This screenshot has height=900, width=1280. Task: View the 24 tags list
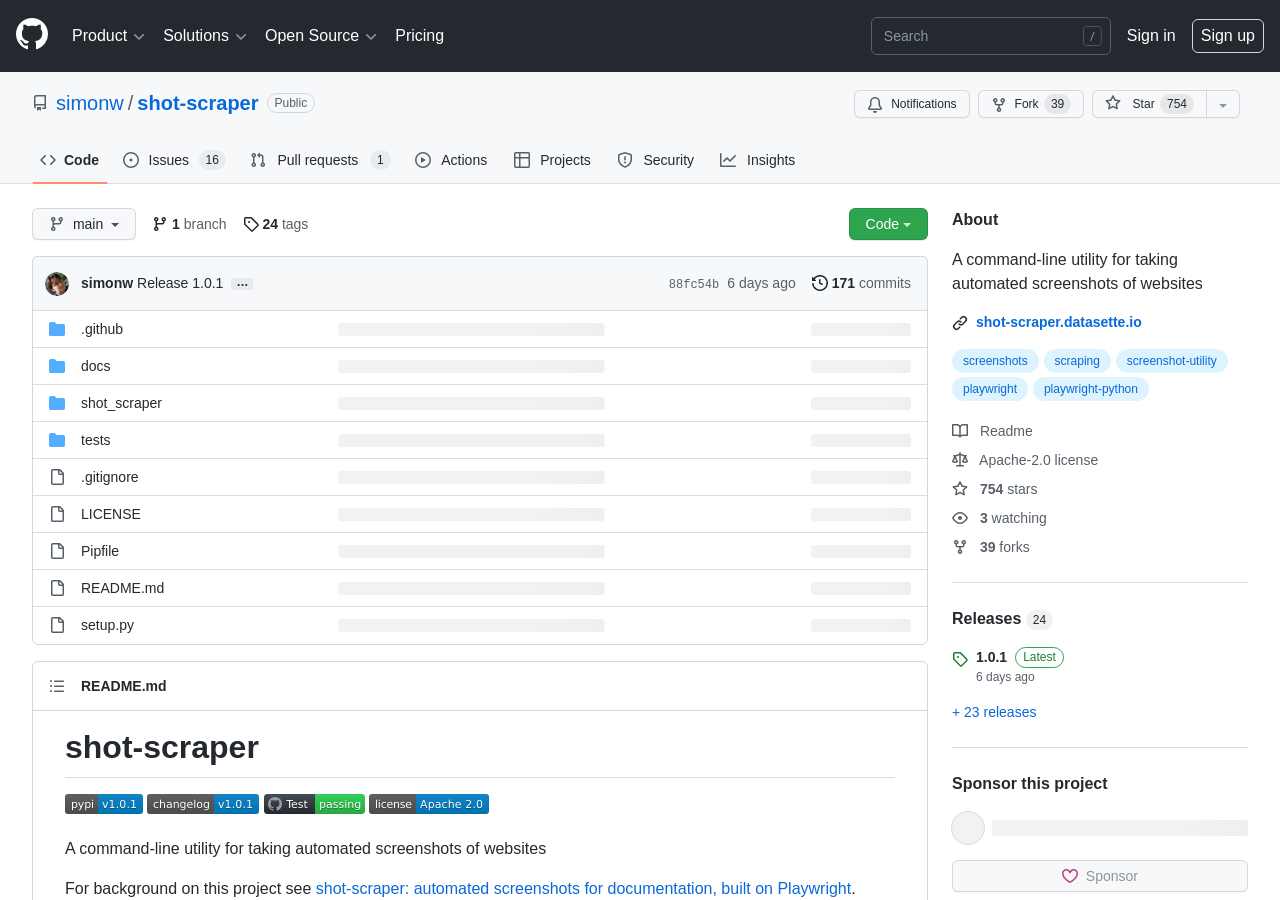point(276,224)
